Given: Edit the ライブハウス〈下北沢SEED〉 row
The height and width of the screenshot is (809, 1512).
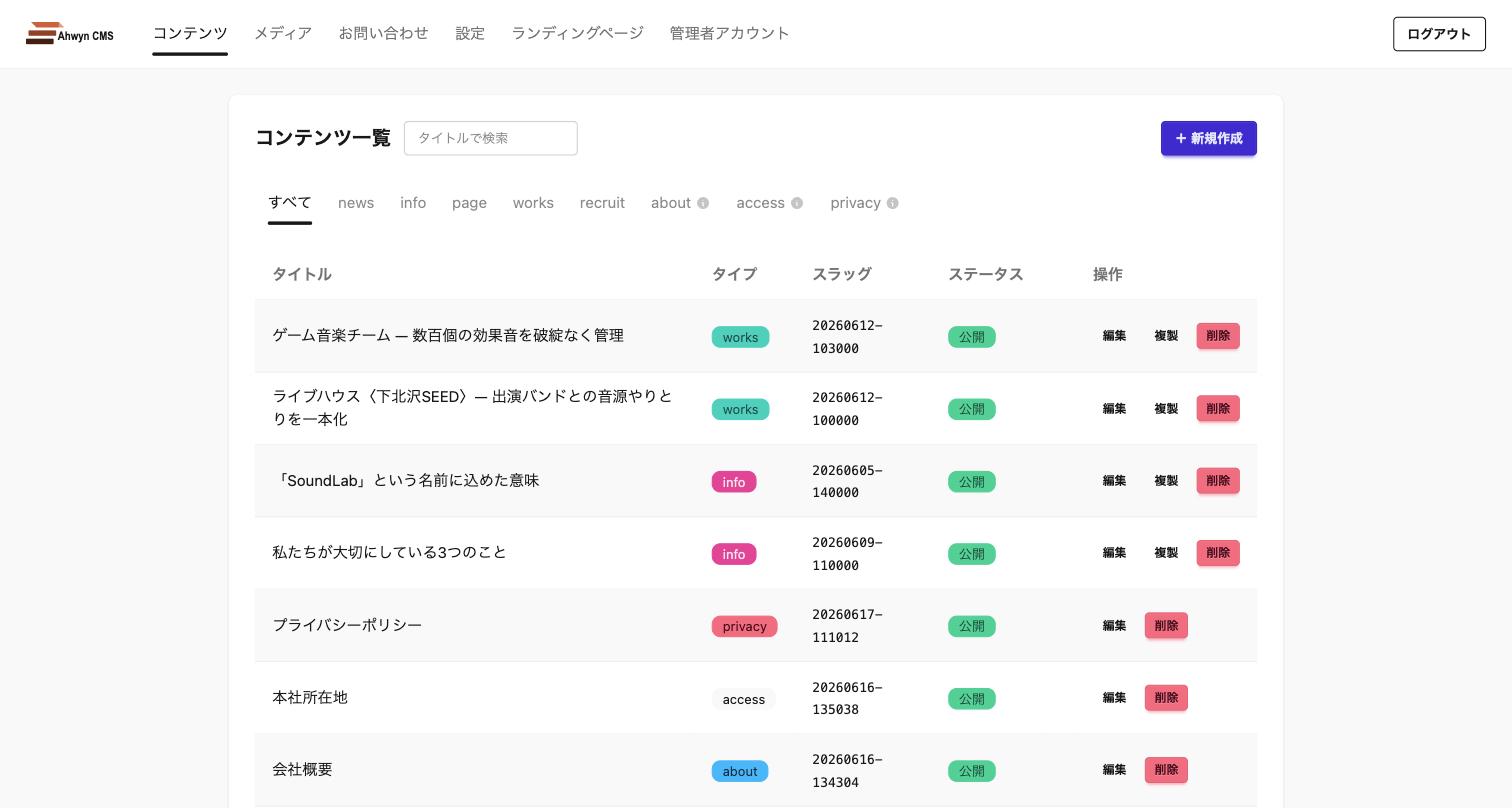Looking at the screenshot, I should tap(1114, 408).
